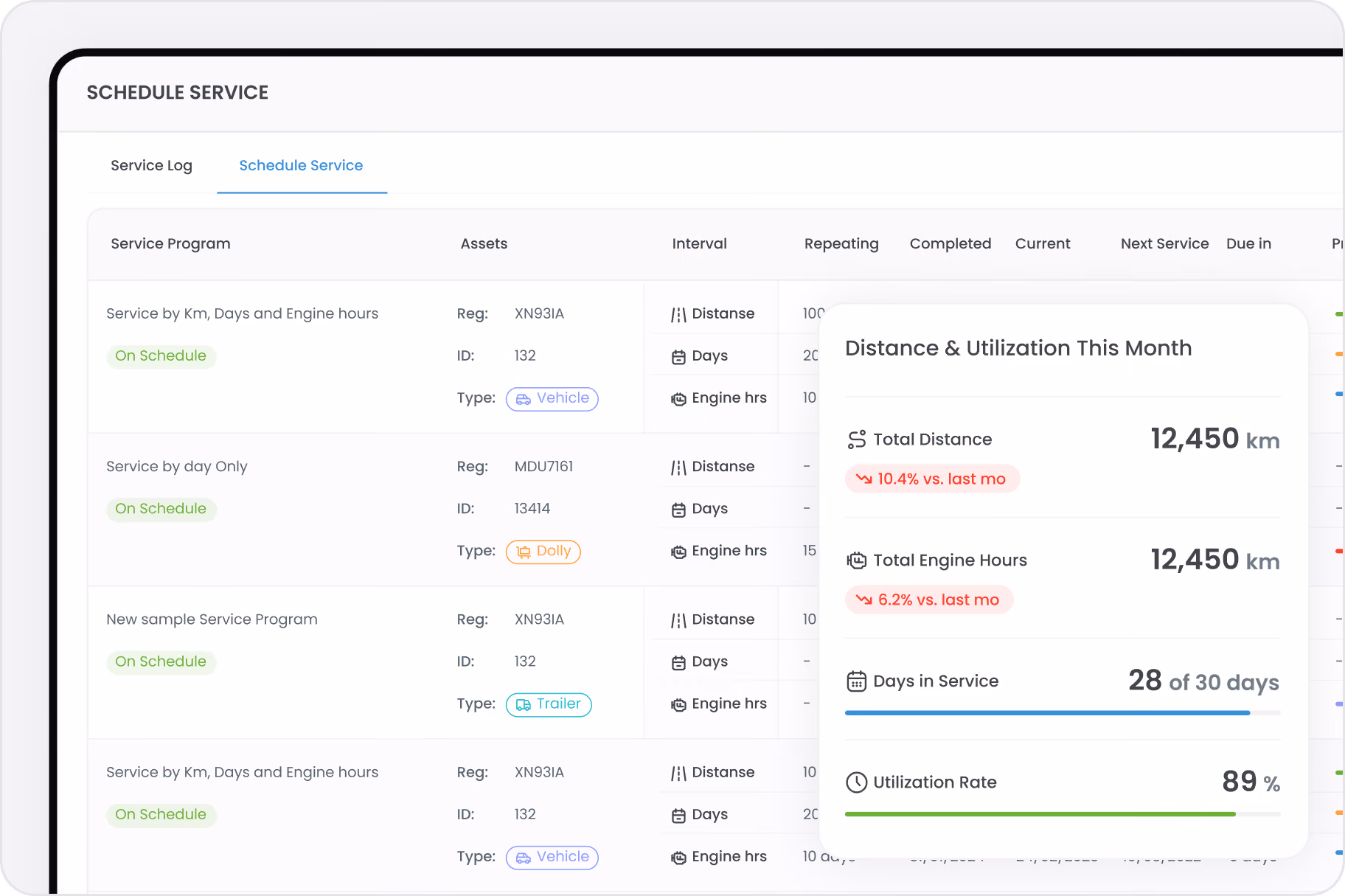Click the Days calendar icon in first row

coord(678,357)
